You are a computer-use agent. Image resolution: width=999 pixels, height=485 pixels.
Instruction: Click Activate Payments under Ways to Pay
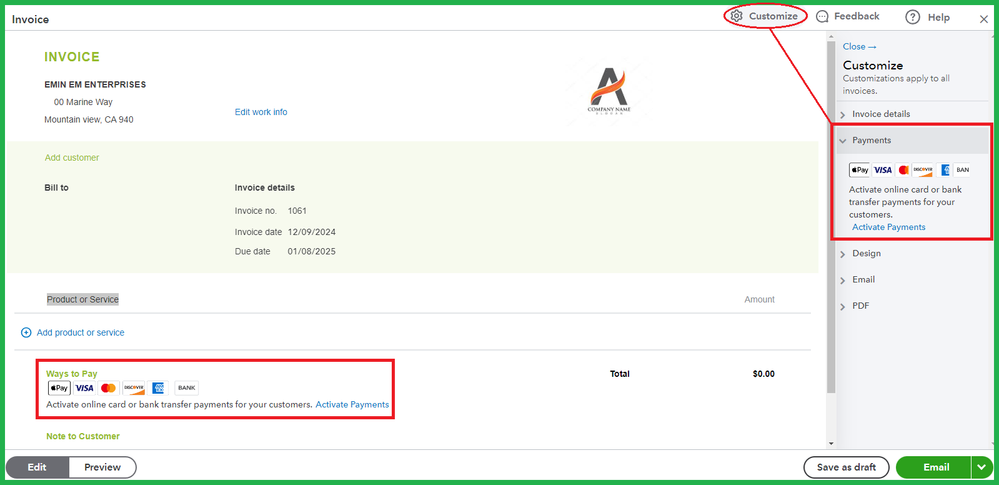point(352,404)
